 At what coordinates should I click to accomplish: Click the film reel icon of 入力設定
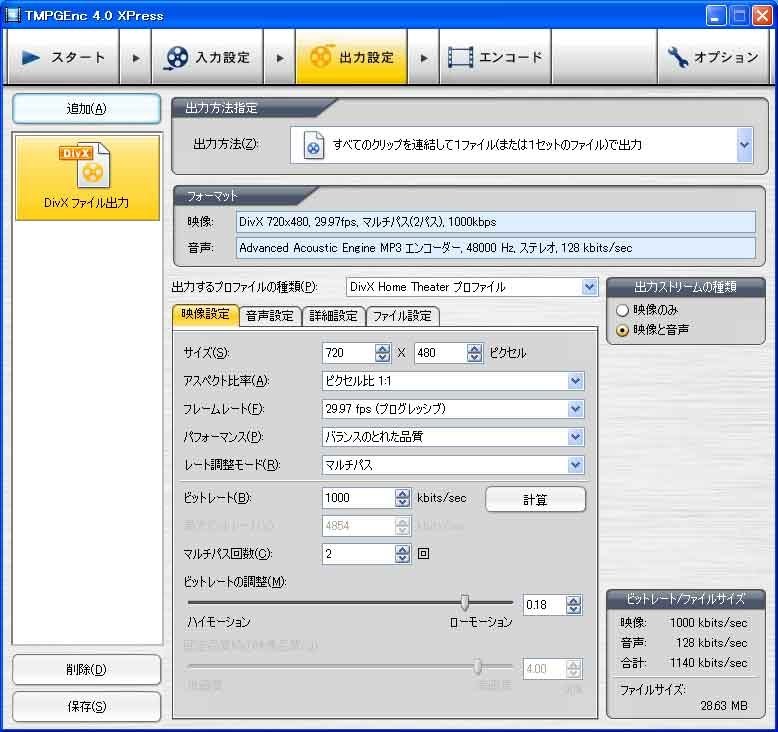point(176,58)
